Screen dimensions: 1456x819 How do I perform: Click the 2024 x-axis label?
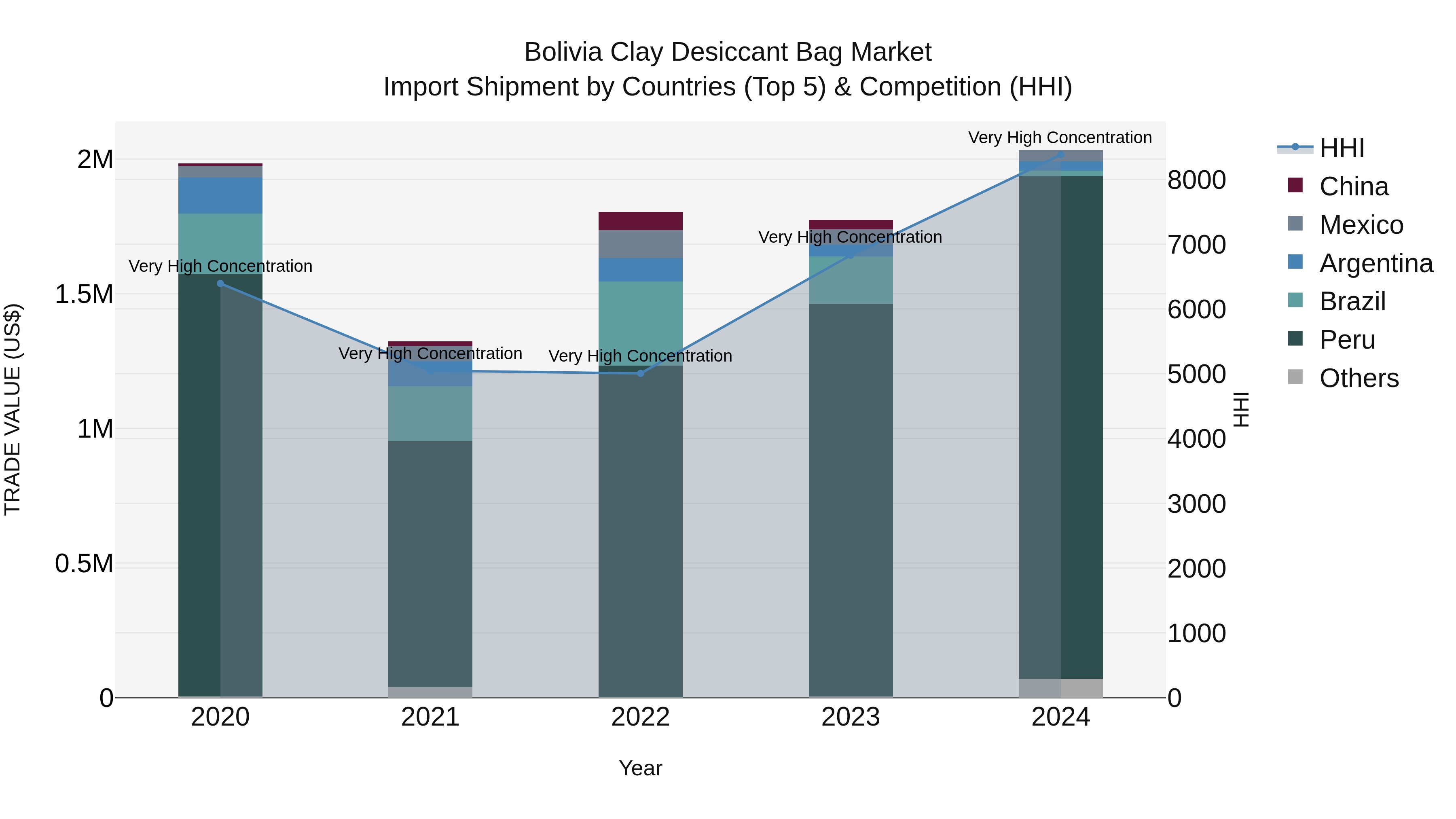coord(1061,717)
